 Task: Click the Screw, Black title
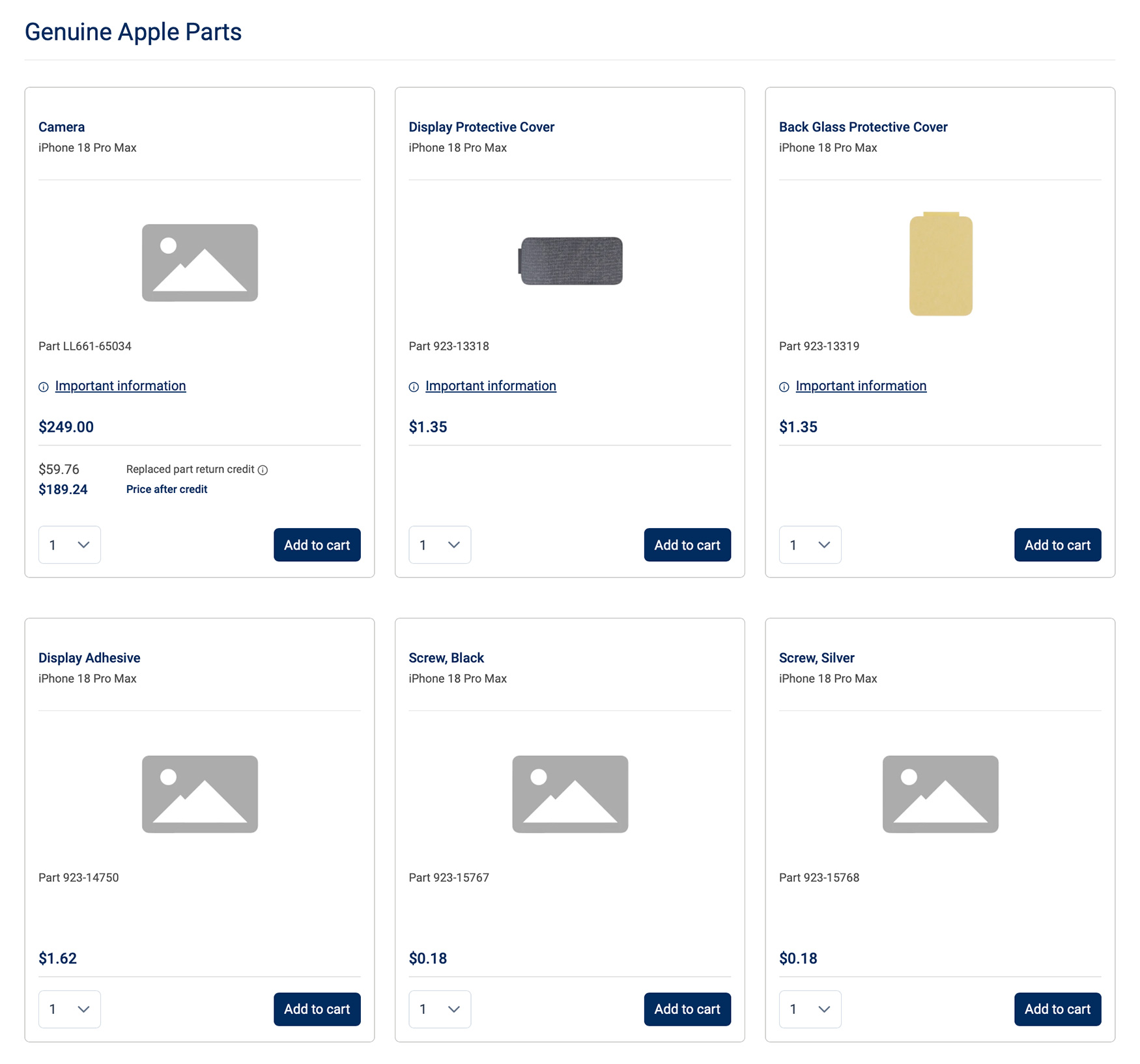pos(446,658)
